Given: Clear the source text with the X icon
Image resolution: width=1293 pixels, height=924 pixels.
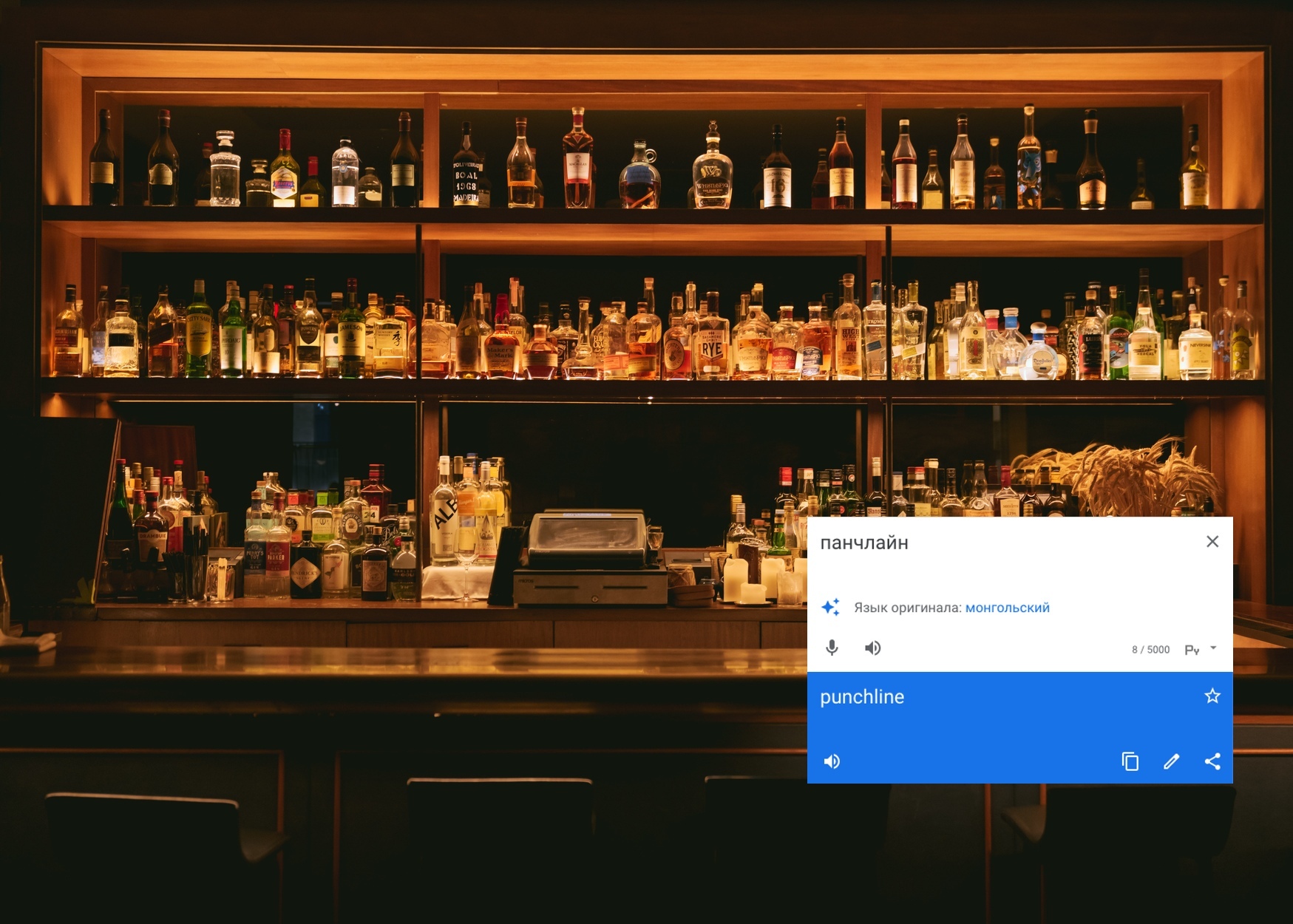Looking at the screenshot, I should [1212, 542].
